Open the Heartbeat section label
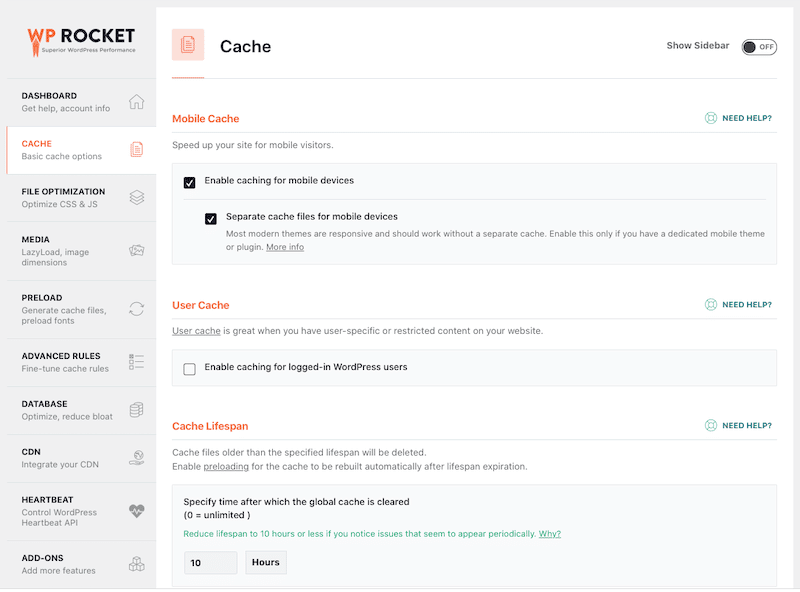This screenshot has width=800, height=592. 47,500
